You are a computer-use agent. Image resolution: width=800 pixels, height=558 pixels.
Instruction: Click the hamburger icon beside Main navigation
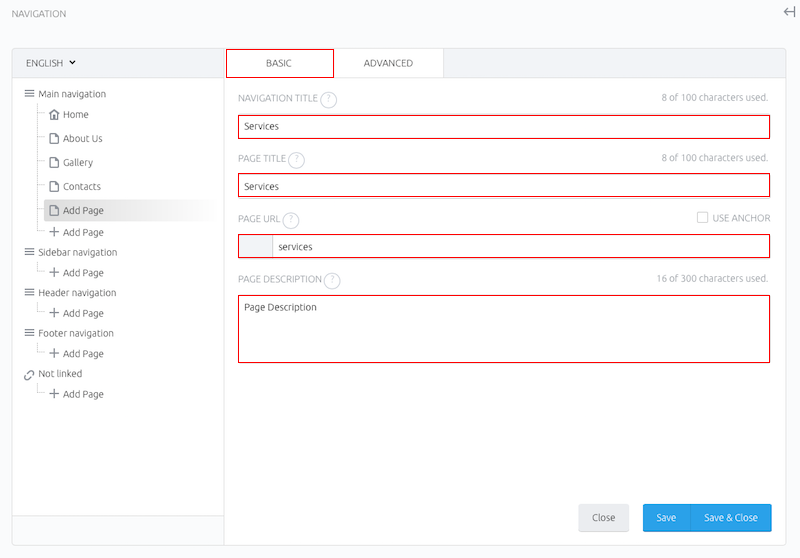tap(30, 94)
